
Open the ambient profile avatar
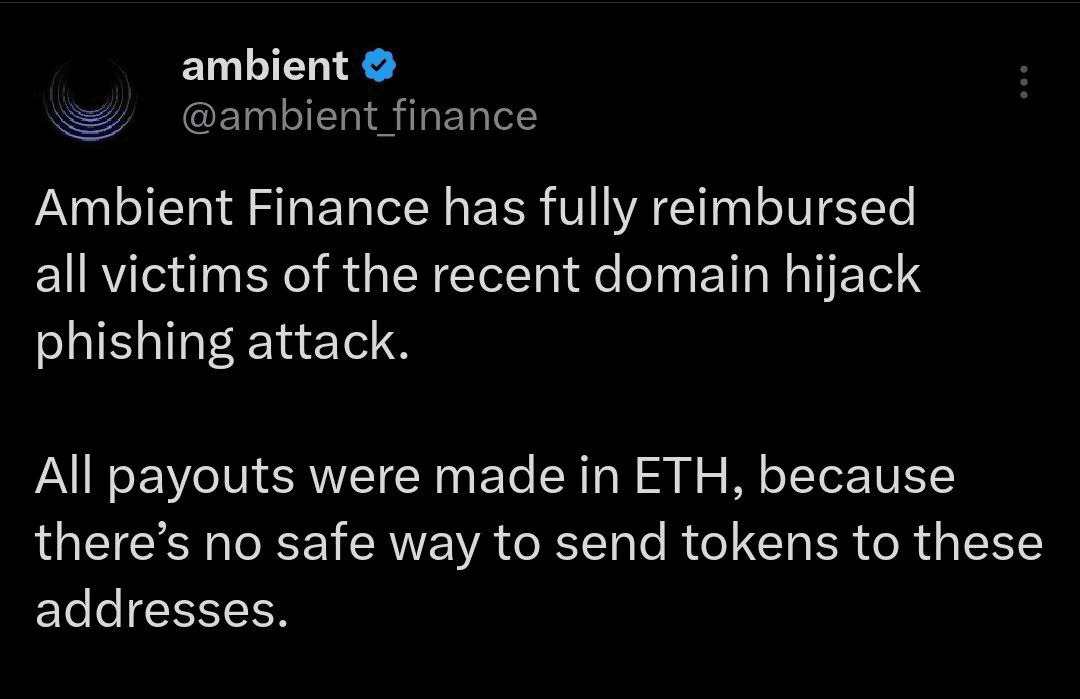coord(90,100)
